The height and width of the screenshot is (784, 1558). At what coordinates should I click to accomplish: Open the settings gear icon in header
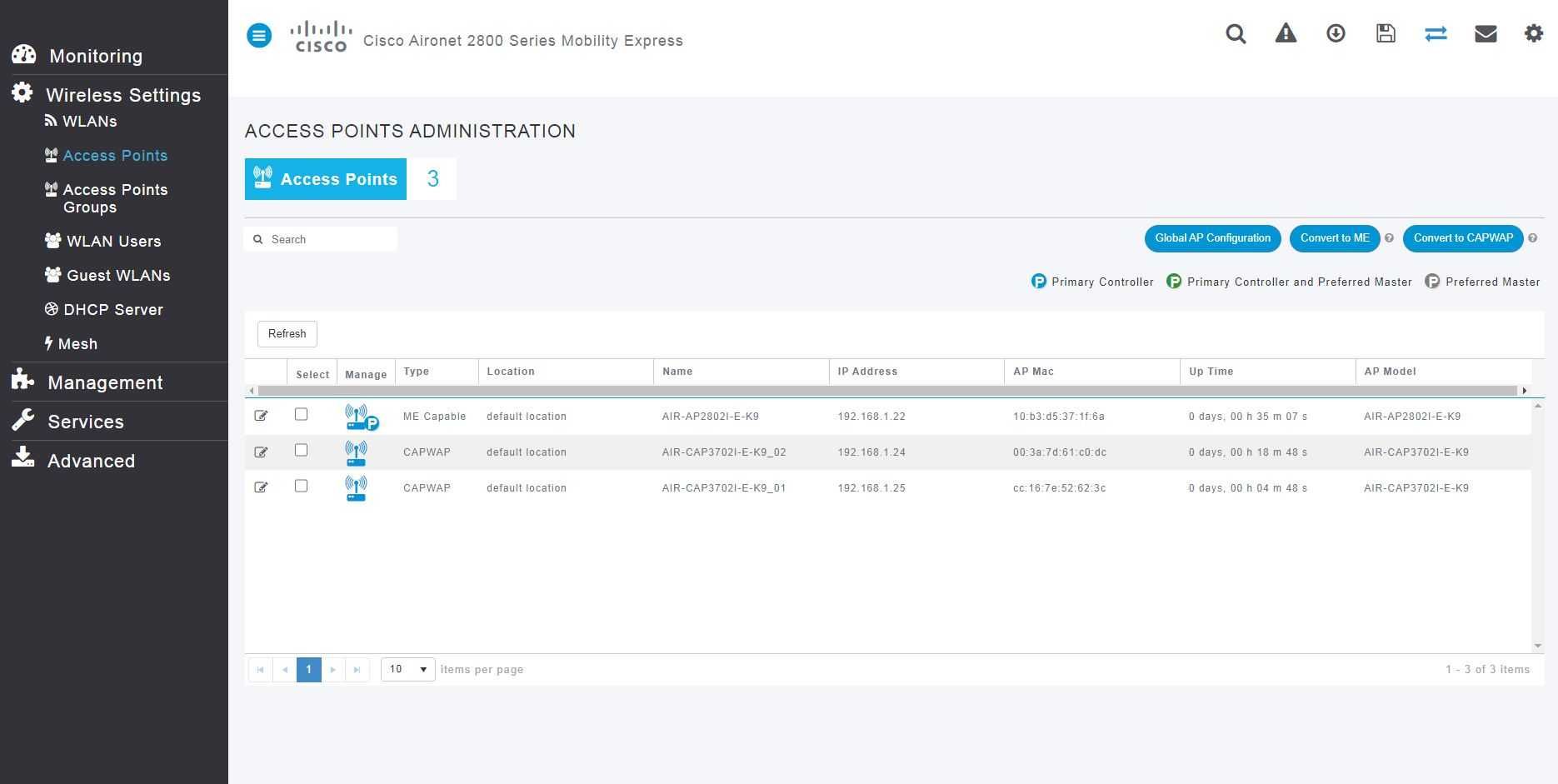pyautogui.click(x=1534, y=33)
